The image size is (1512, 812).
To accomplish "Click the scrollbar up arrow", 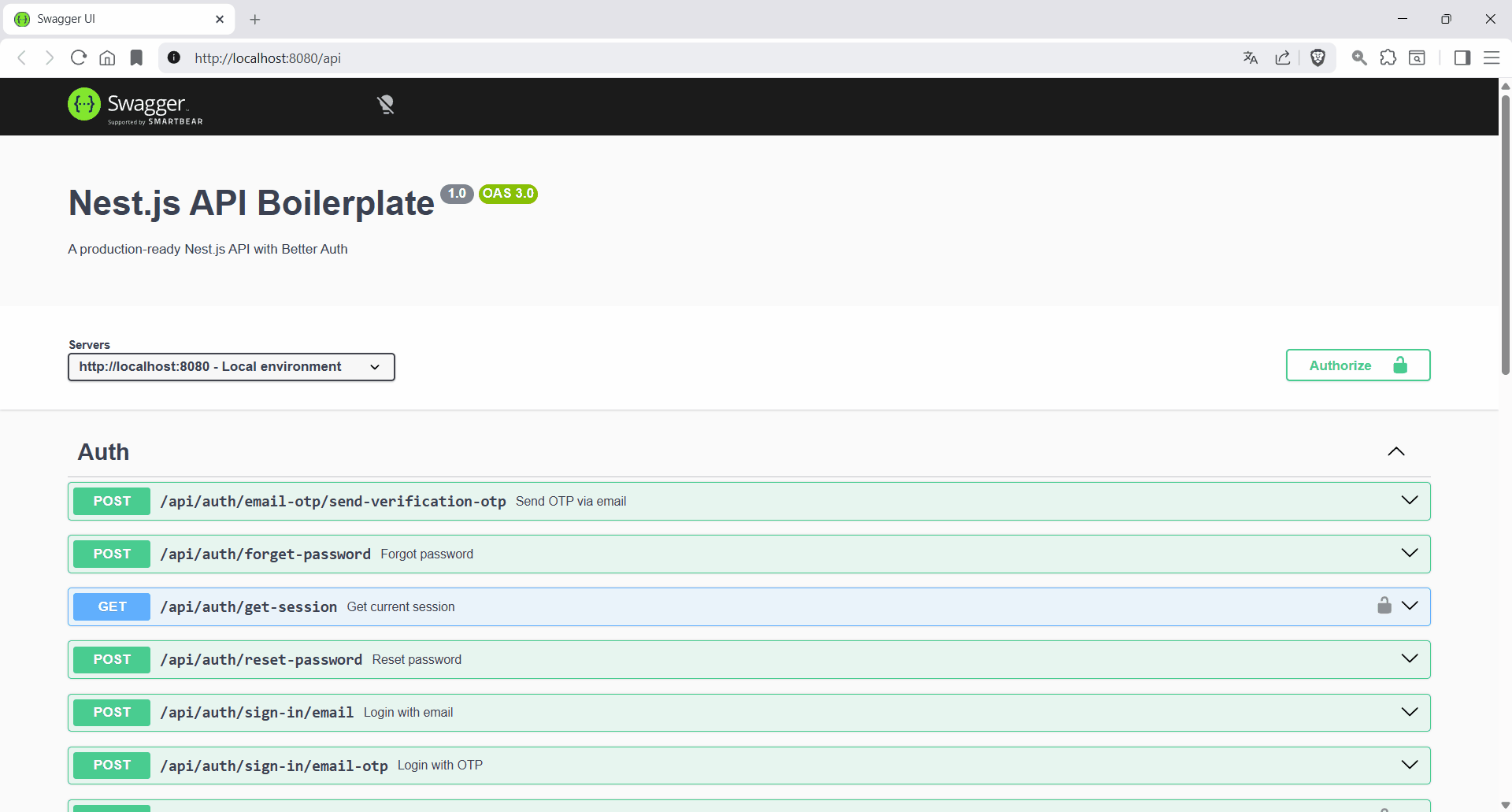I will [1505, 86].
